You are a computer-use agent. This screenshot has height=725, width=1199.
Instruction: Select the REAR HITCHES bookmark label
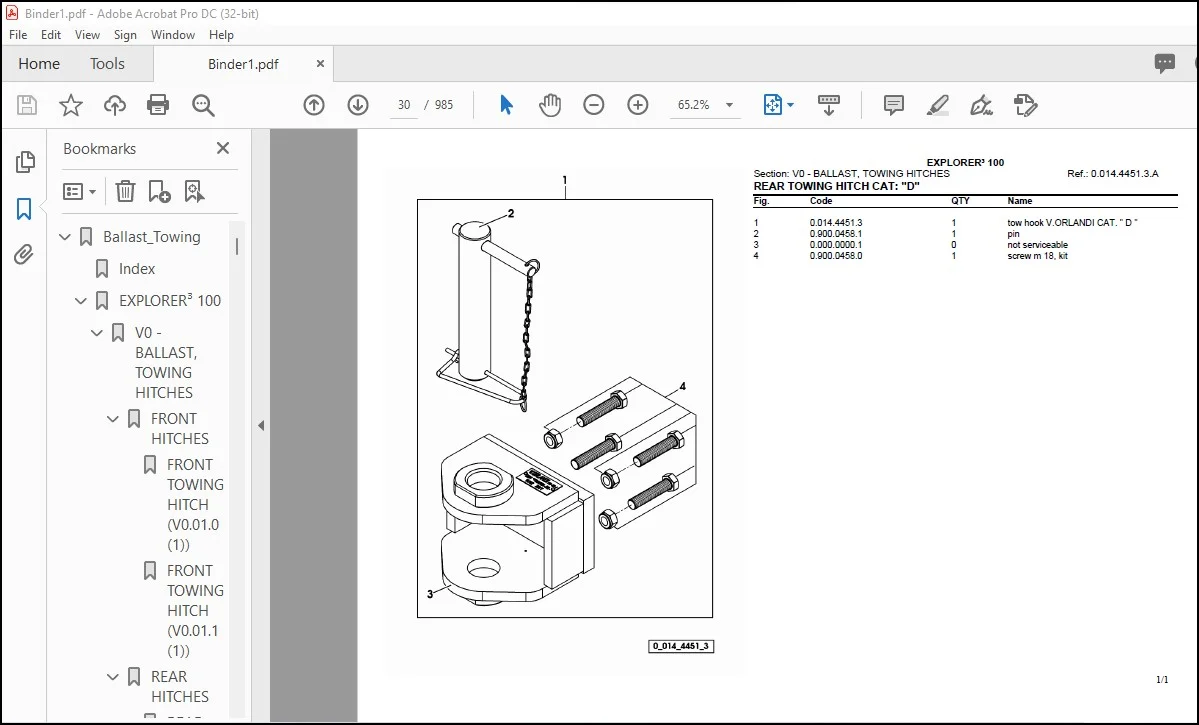click(180, 687)
